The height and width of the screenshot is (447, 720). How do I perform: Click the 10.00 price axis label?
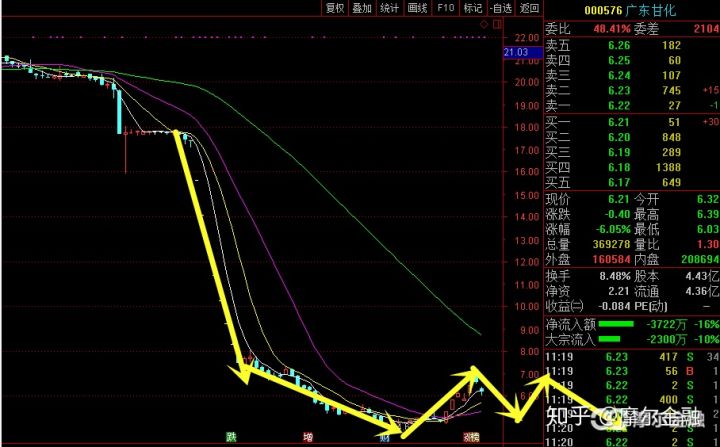coord(527,307)
